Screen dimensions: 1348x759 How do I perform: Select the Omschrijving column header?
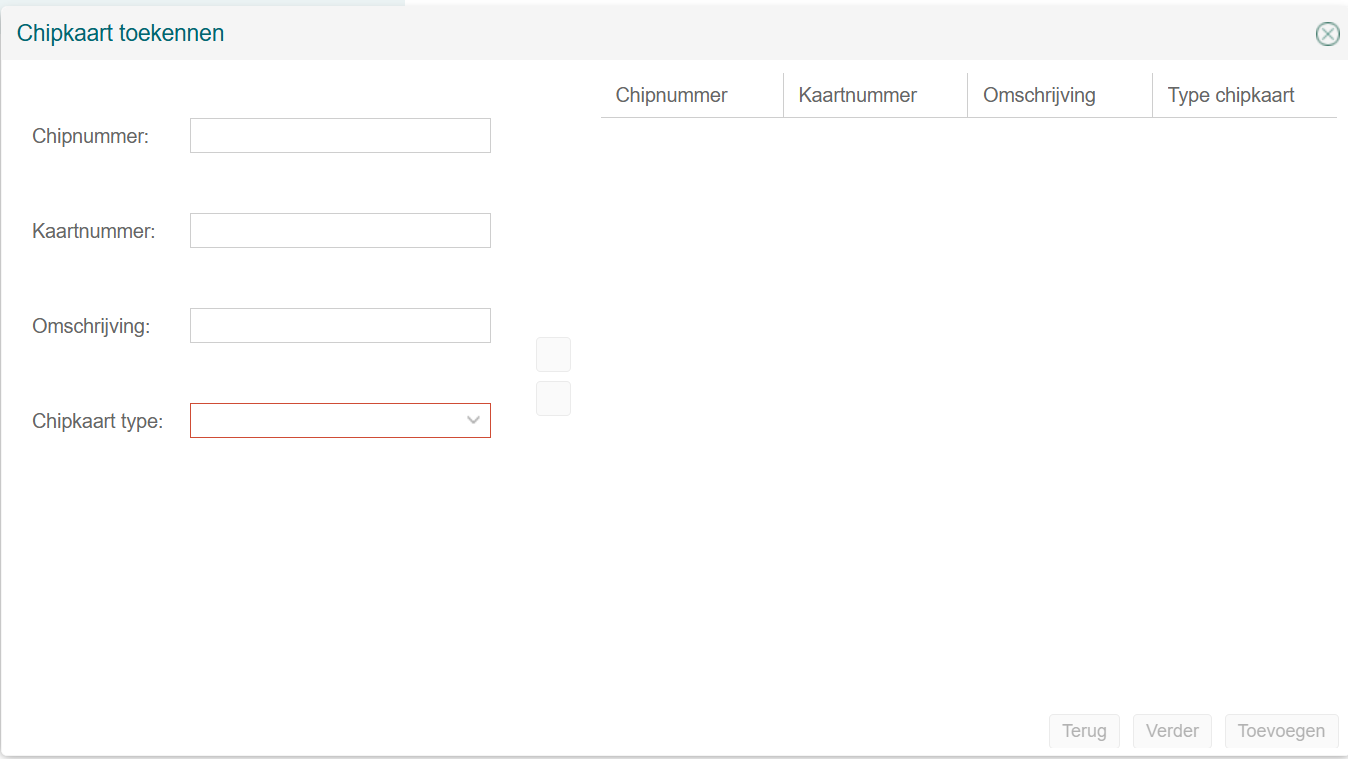pos(1039,96)
